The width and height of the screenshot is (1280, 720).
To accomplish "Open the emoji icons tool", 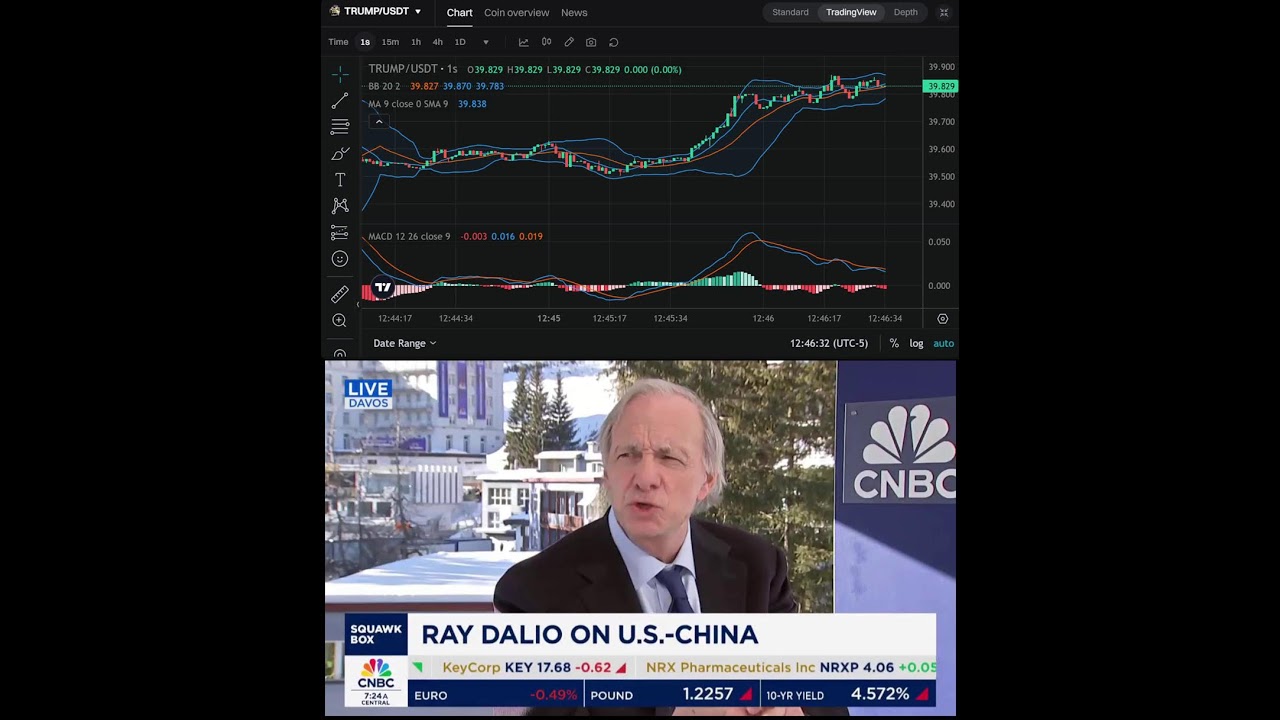I will 340,259.
